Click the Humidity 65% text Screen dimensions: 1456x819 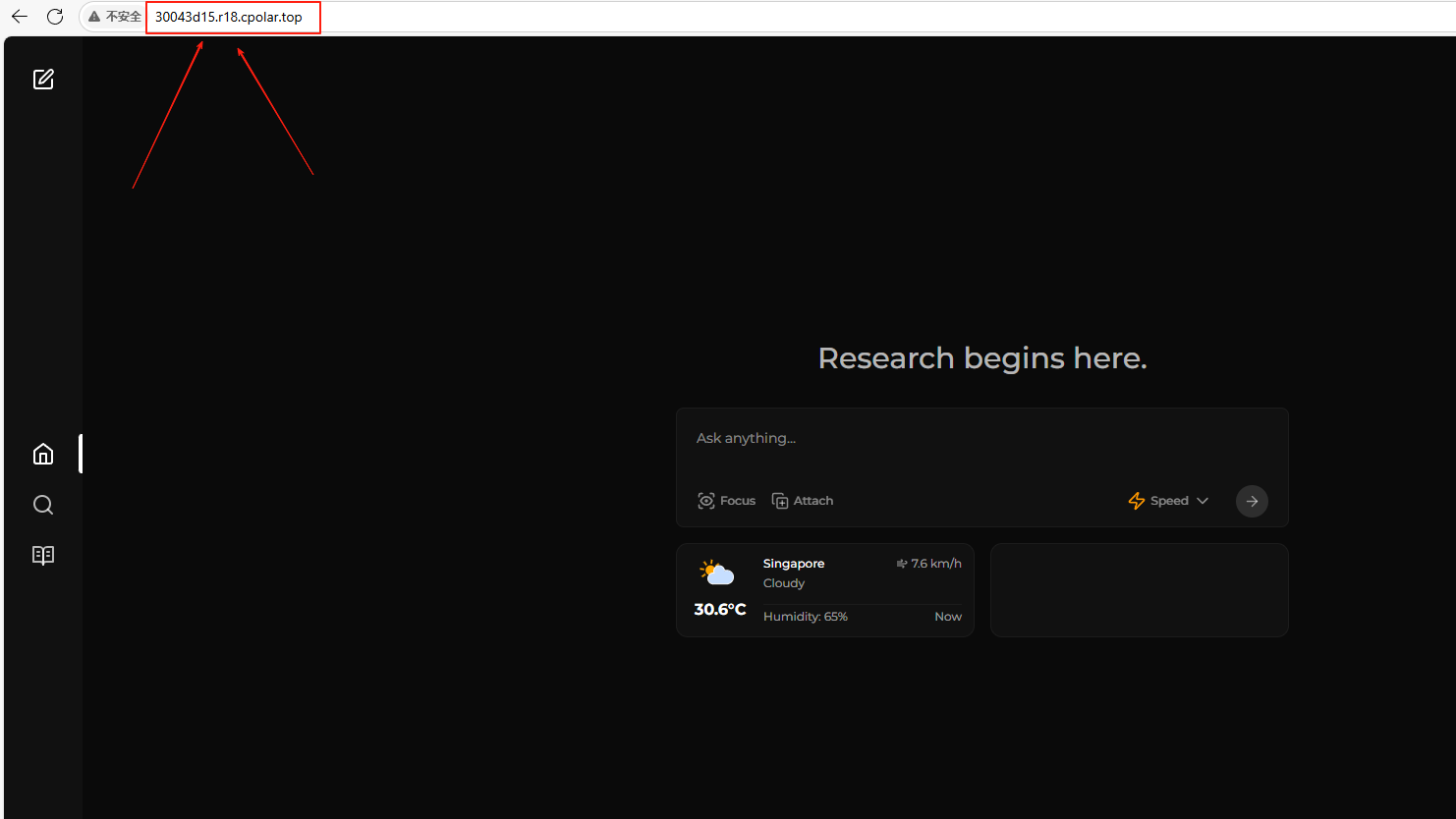coord(806,617)
